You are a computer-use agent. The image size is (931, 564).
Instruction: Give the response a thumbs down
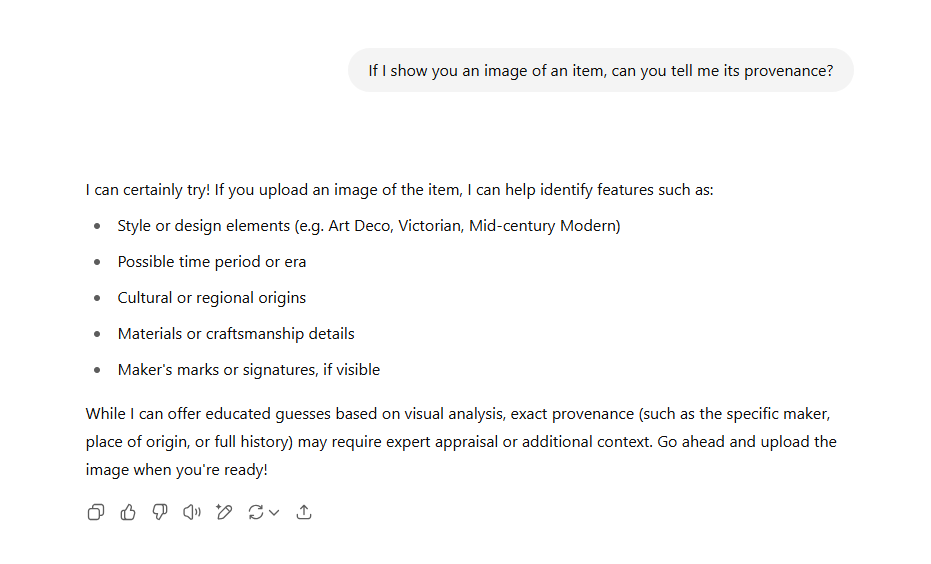pyautogui.click(x=160, y=512)
